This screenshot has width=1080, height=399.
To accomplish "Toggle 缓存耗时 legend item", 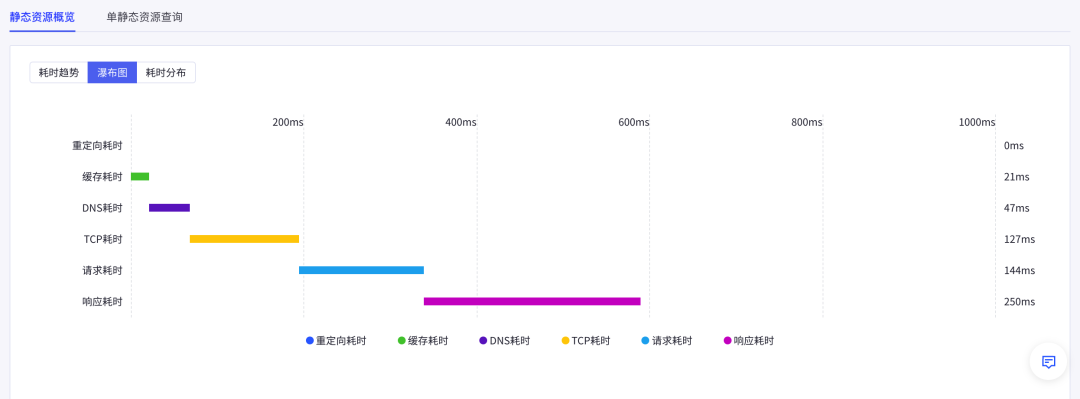I will click(423, 340).
